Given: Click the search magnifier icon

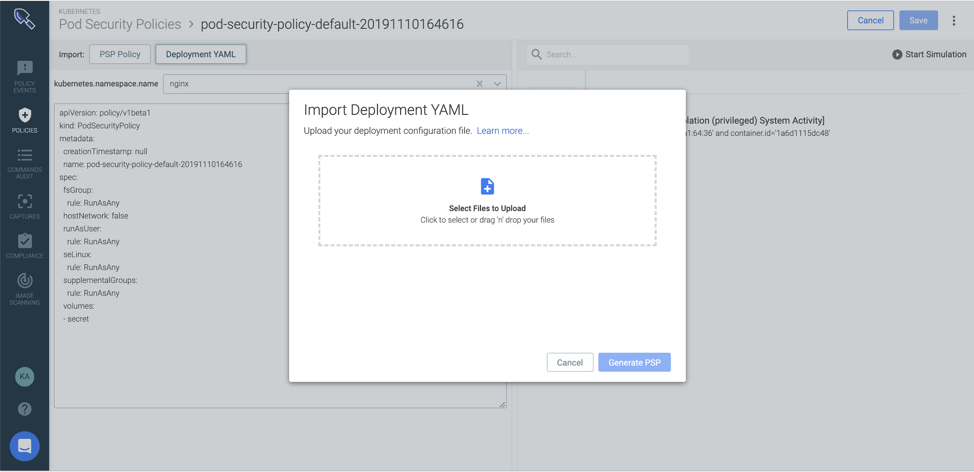Looking at the screenshot, I should (x=536, y=55).
